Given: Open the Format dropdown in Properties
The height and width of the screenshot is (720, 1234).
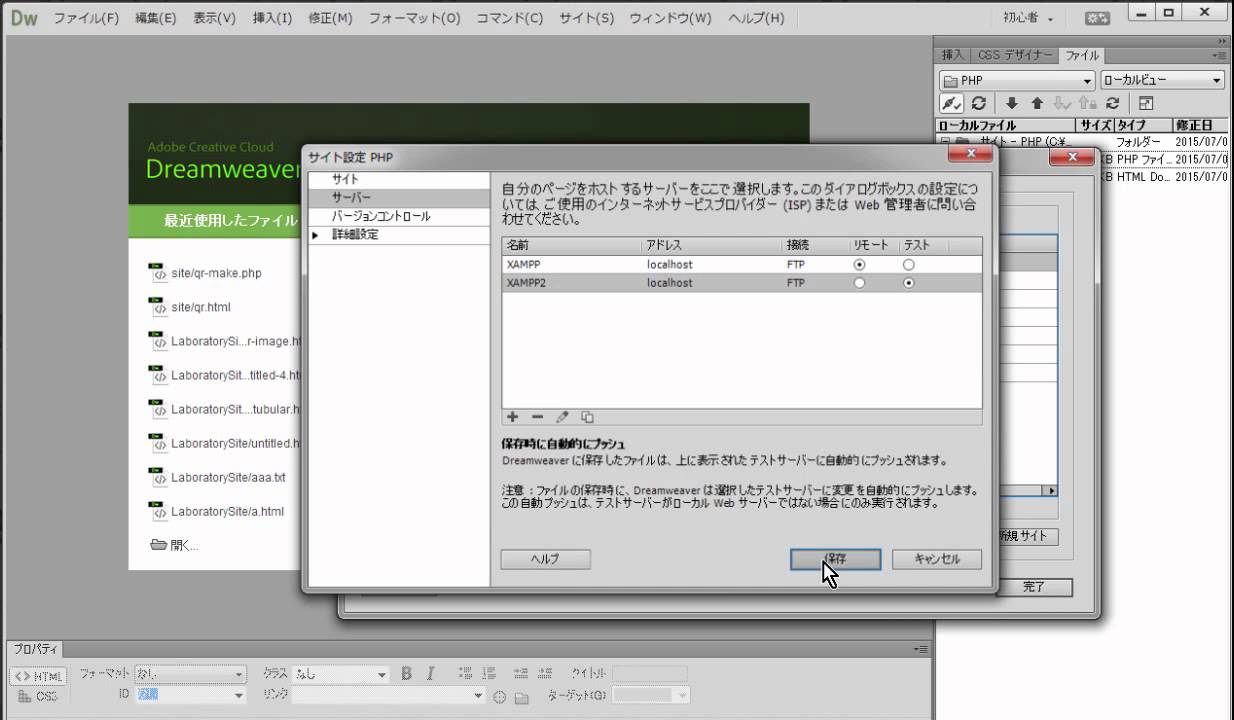Looking at the screenshot, I should click(x=190, y=674).
